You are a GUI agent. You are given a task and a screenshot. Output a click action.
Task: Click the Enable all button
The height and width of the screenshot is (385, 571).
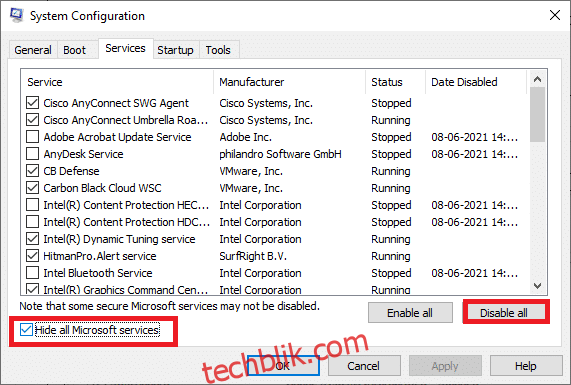pyautogui.click(x=410, y=313)
